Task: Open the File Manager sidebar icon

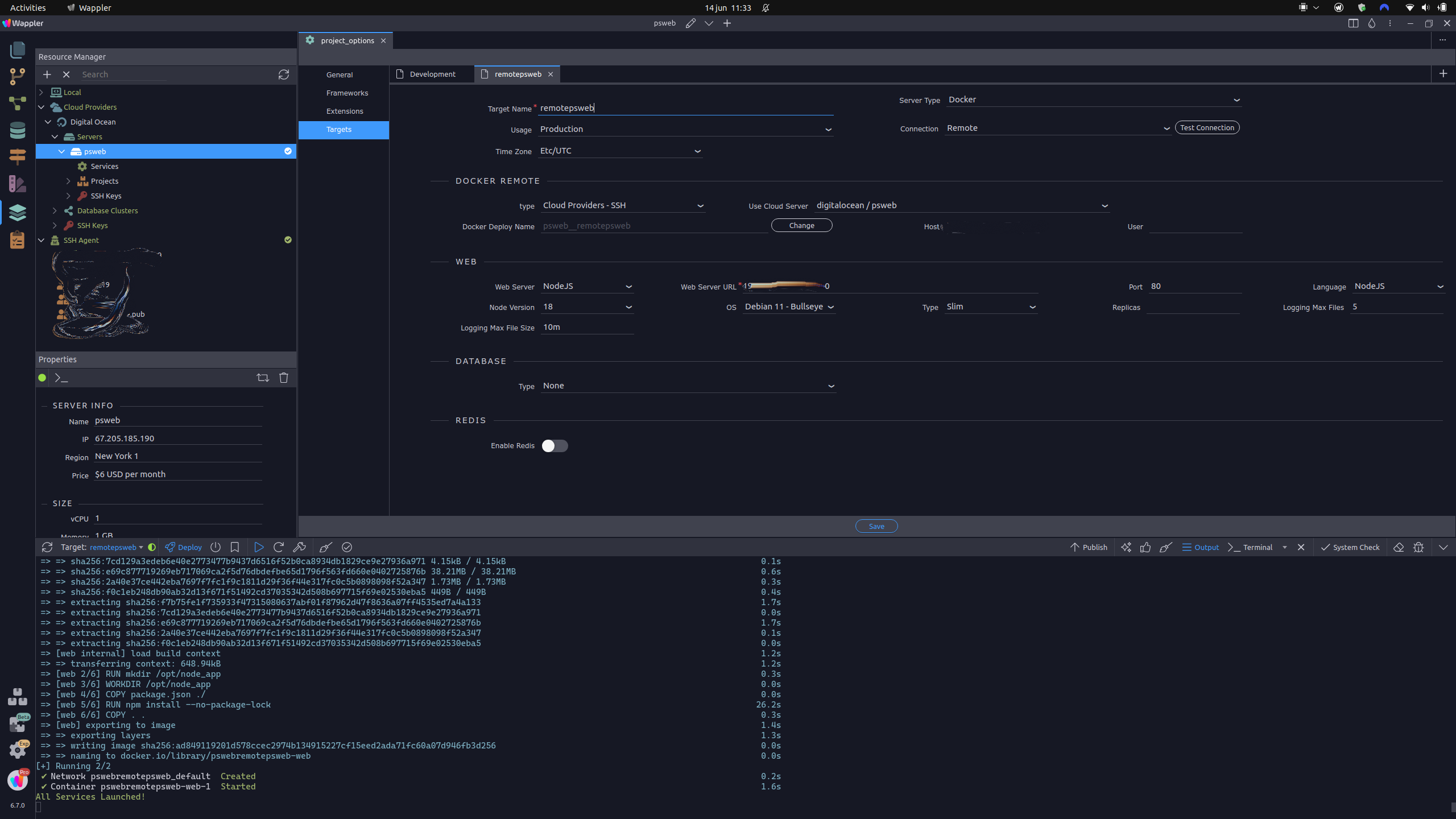Action: coord(18,50)
